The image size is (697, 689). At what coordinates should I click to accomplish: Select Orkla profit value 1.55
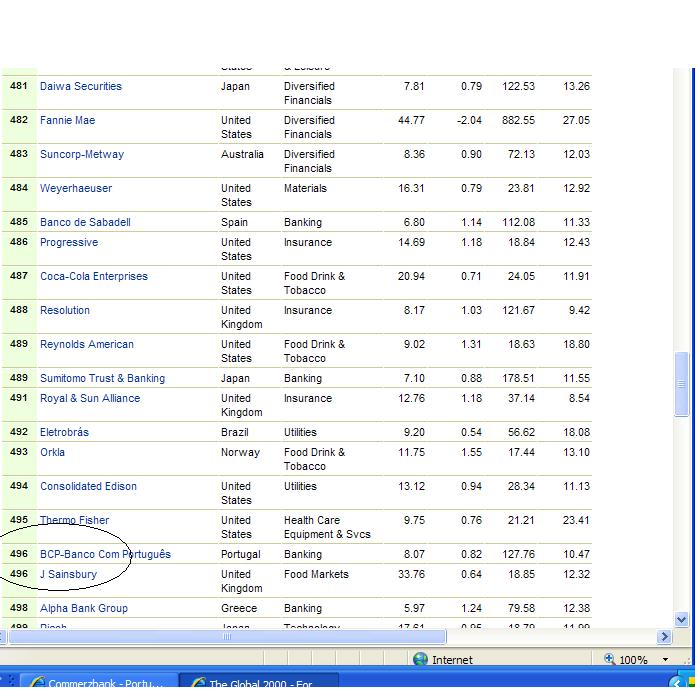tap(471, 453)
